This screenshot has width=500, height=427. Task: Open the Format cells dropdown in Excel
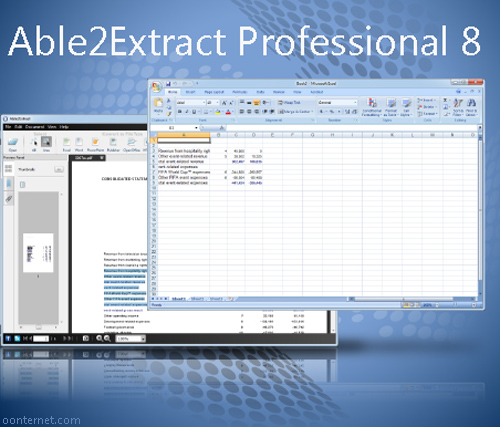(x=427, y=114)
